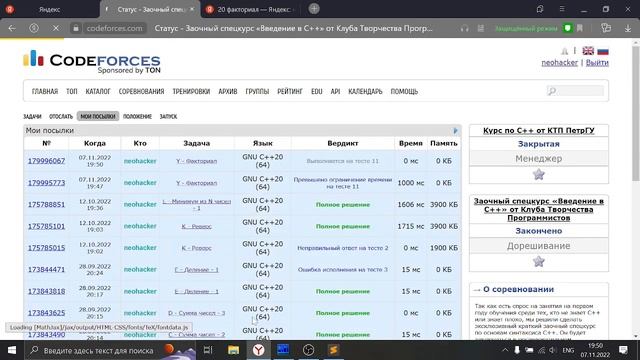Open the tab sidebar icon in title bar
Image resolution: width=640 pixels, height=360 pixels.
(540, 9)
